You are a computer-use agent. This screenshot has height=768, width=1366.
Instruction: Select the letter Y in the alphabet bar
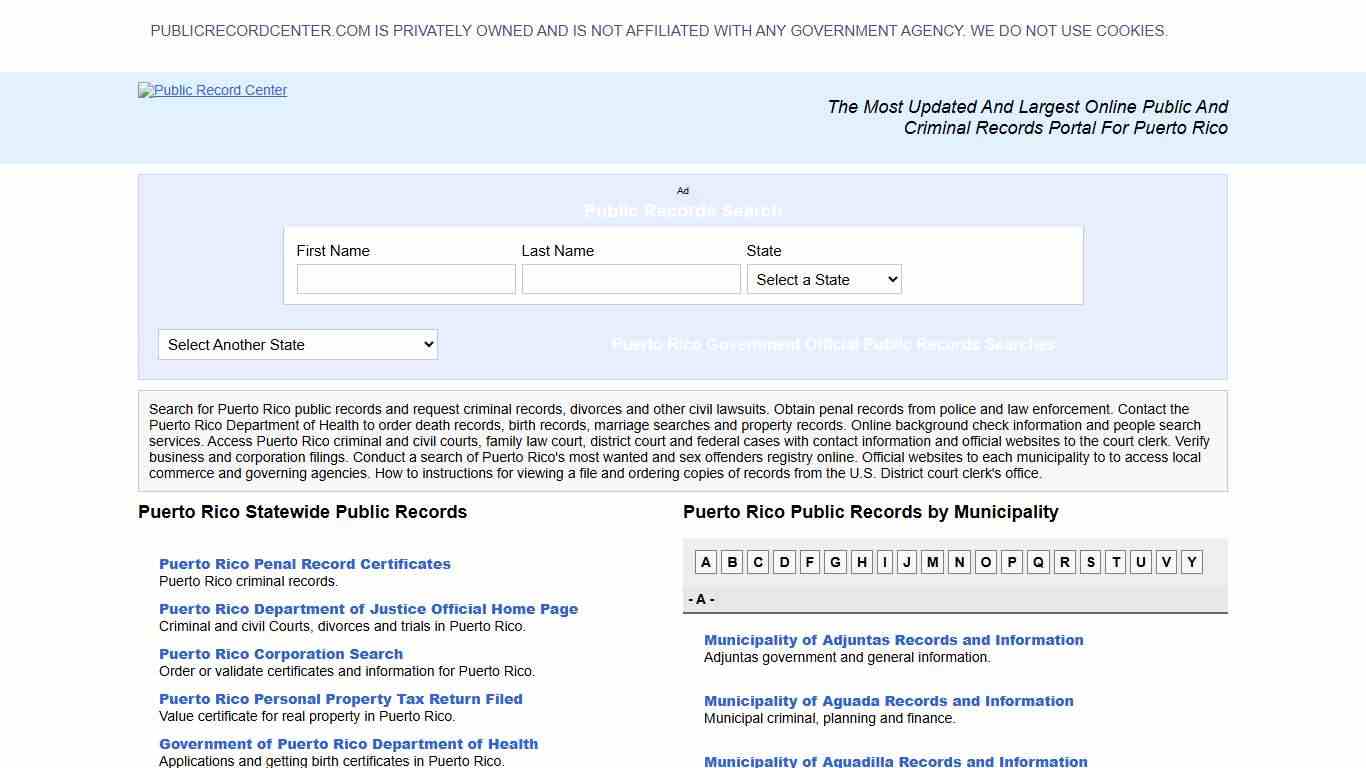coord(1190,562)
